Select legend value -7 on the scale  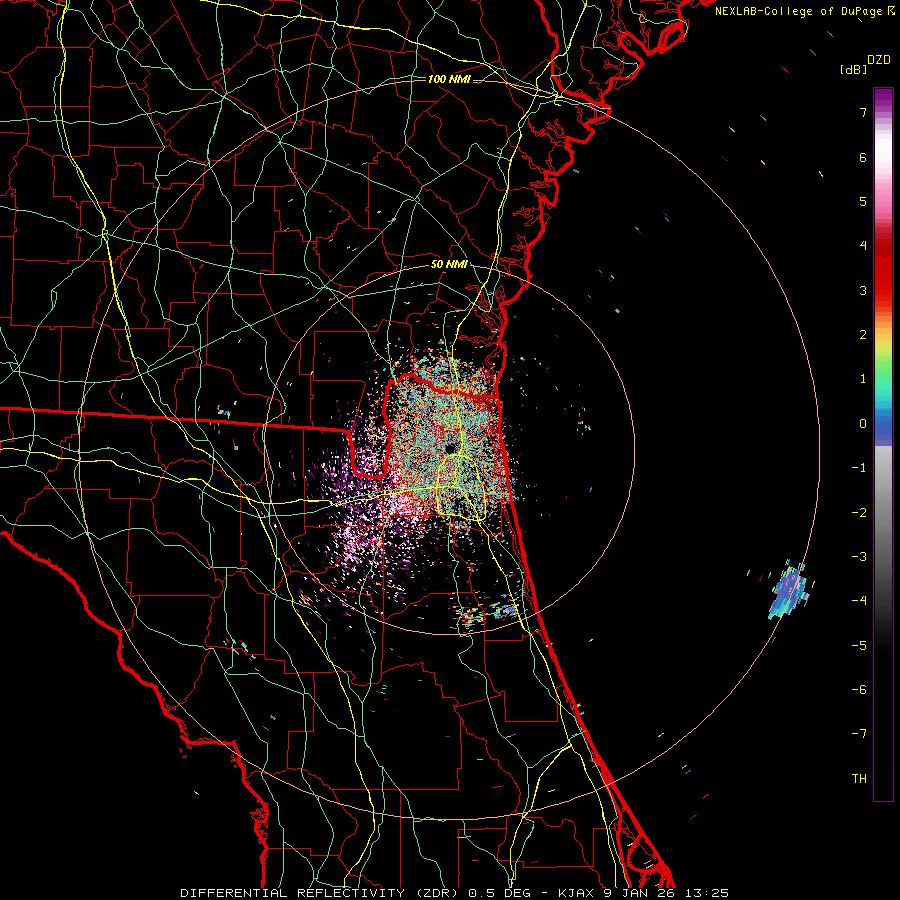coord(859,734)
